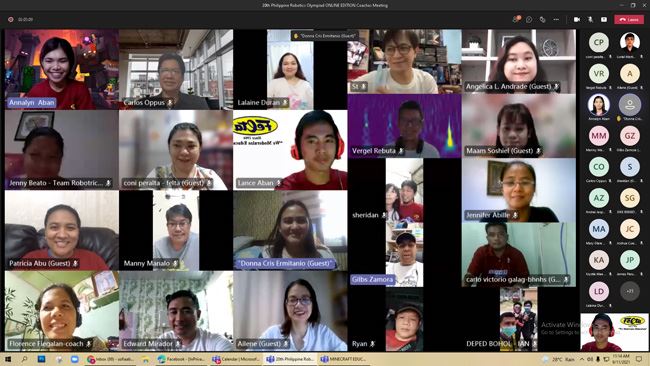Open the meeting chat icon
650x366 pixels.
529,19
